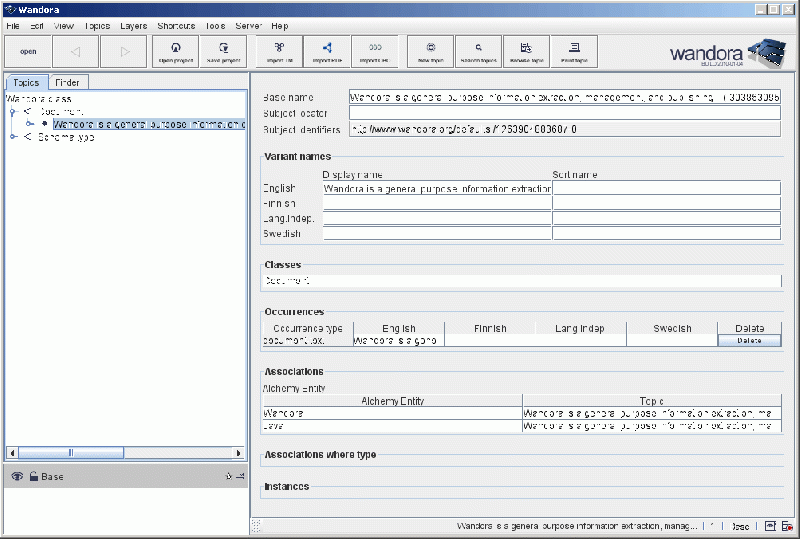The width and height of the screenshot is (800, 539).
Task: Click the topic tree's horizontal scrollbar thumb
Action: pyautogui.click(x=71, y=452)
